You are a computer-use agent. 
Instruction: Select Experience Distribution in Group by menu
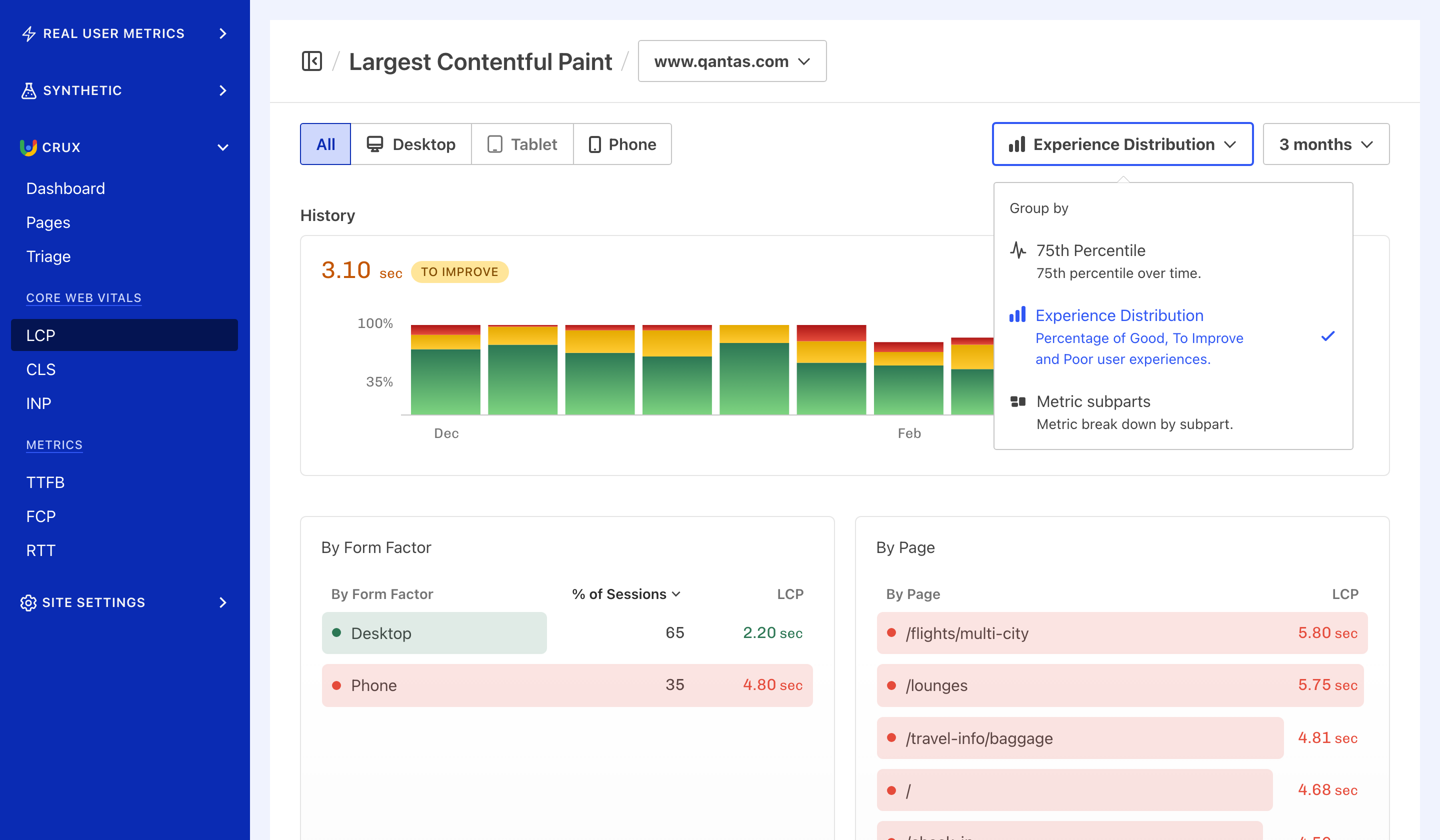coord(1119,315)
